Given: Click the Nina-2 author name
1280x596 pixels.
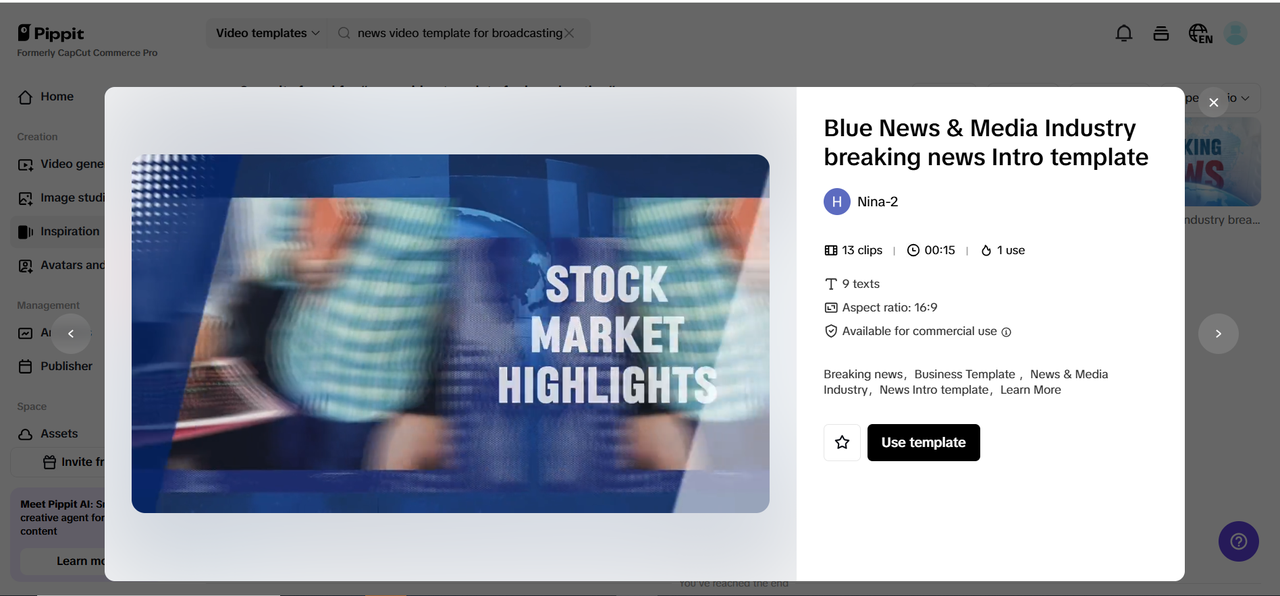Looking at the screenshot, I should click(x=877, y=202).
